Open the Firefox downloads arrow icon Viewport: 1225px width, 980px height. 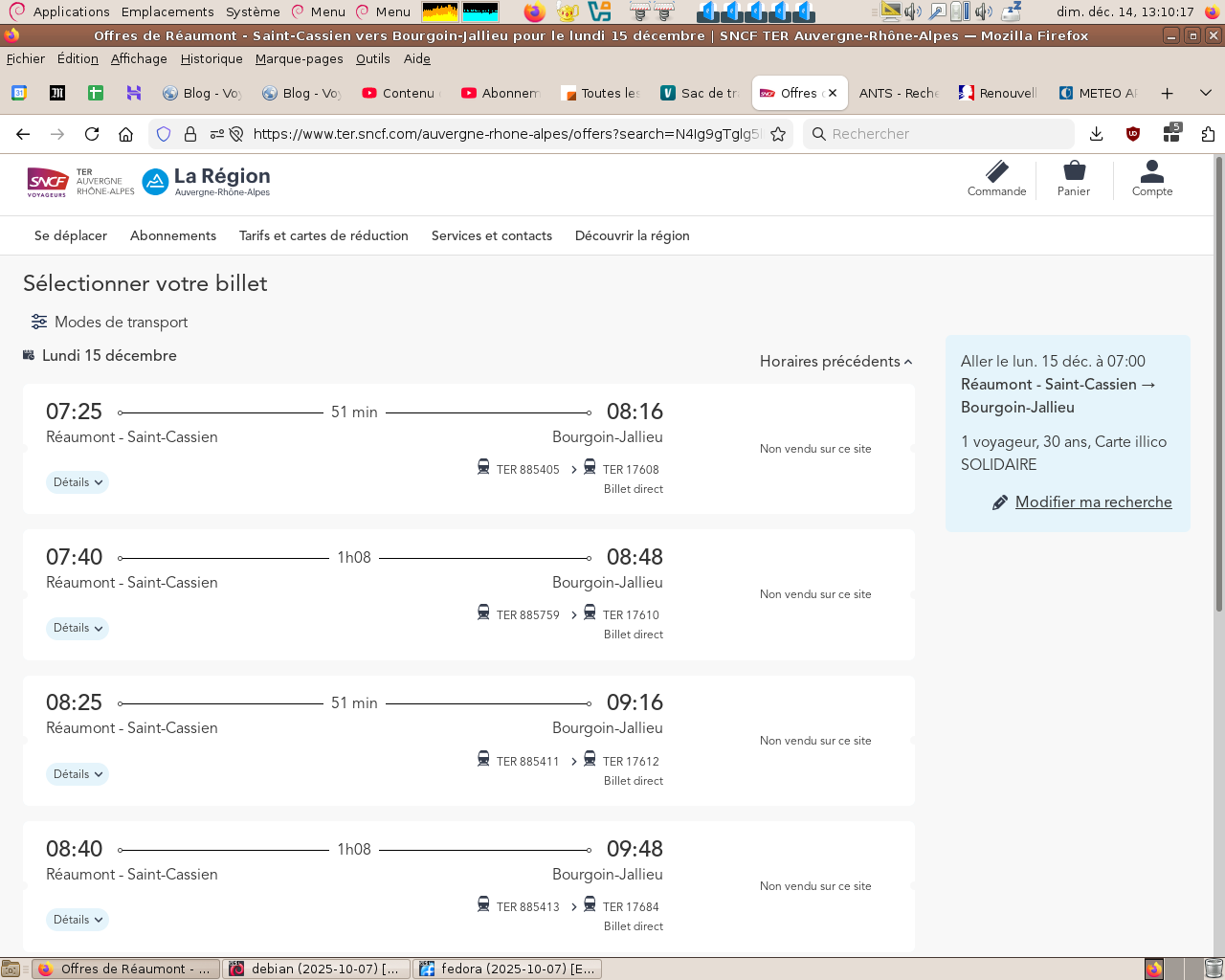coord(1097,134)
